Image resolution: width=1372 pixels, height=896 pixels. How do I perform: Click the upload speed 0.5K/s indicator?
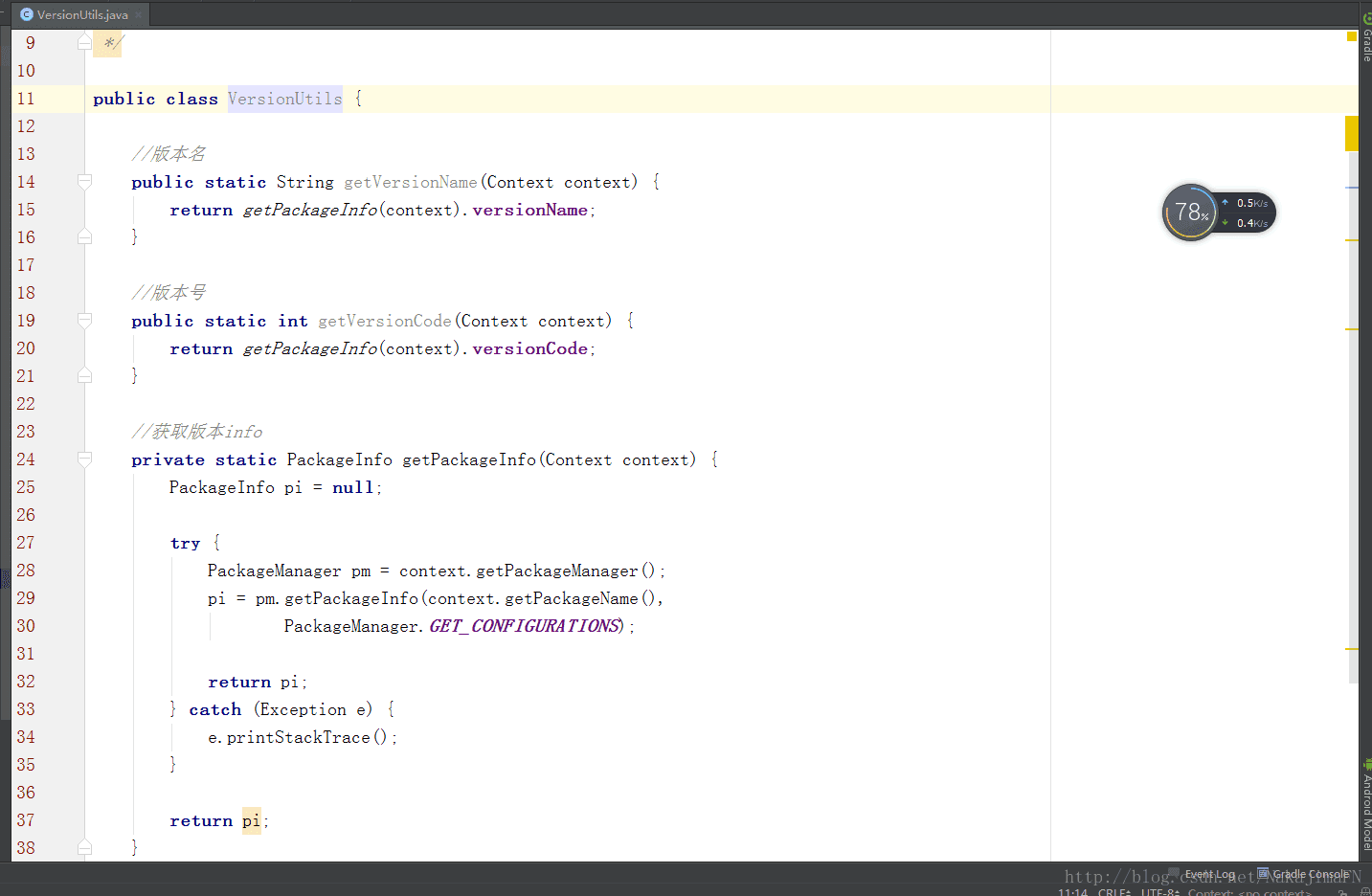point(1245,203)
